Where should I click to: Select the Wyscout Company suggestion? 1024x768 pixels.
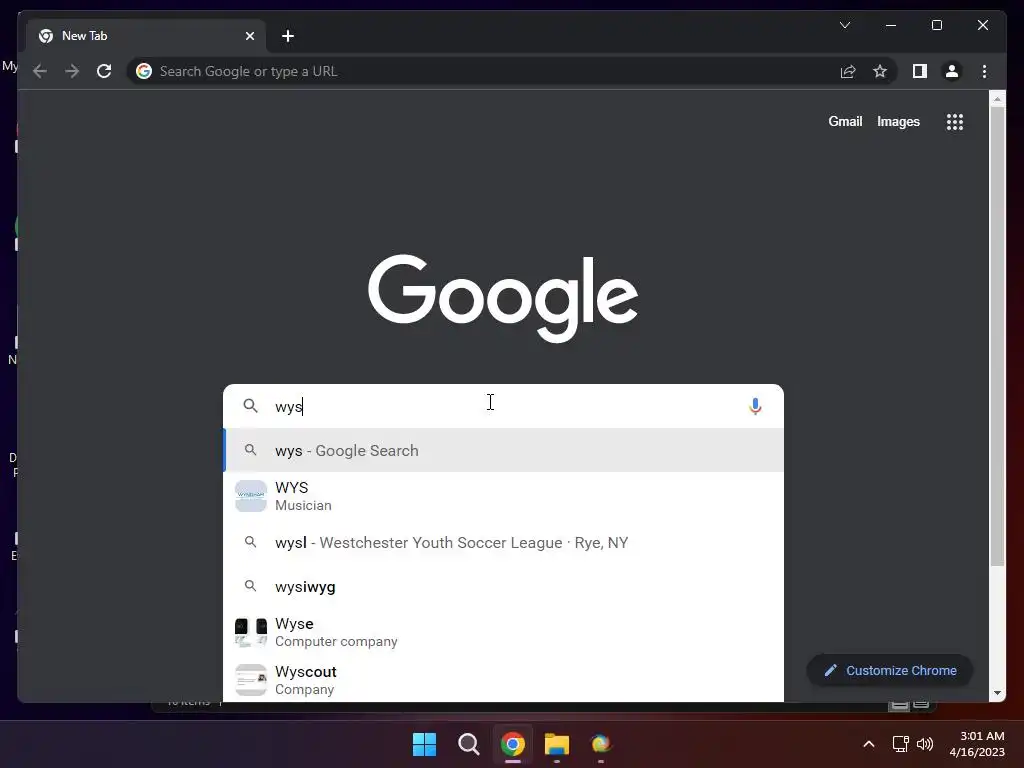504,680
